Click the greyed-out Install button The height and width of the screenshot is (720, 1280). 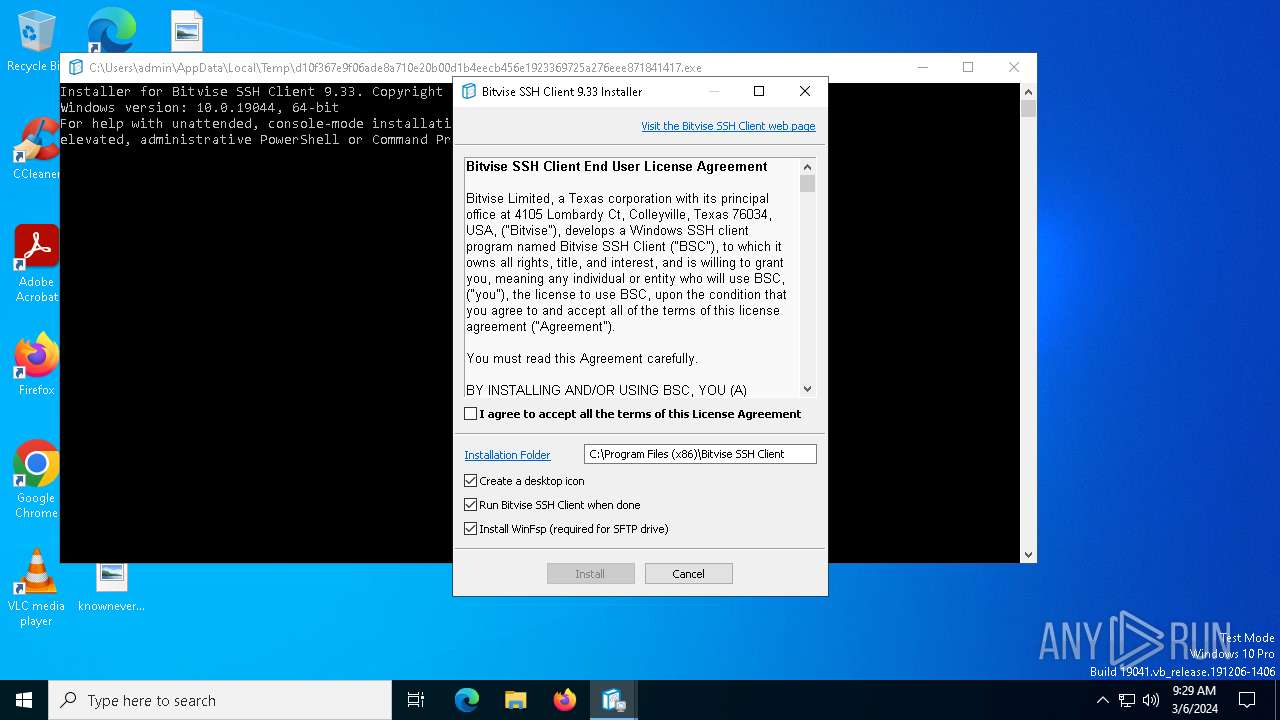pyautogui.click(x=591, y=574)
